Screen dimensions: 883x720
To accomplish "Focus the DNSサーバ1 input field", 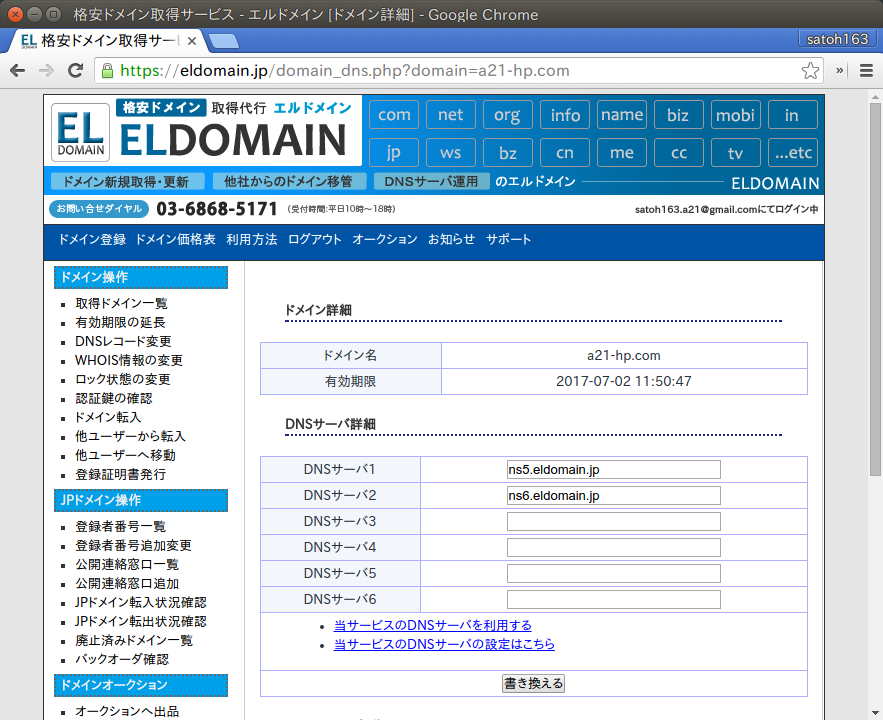I will tap(614, 469).
